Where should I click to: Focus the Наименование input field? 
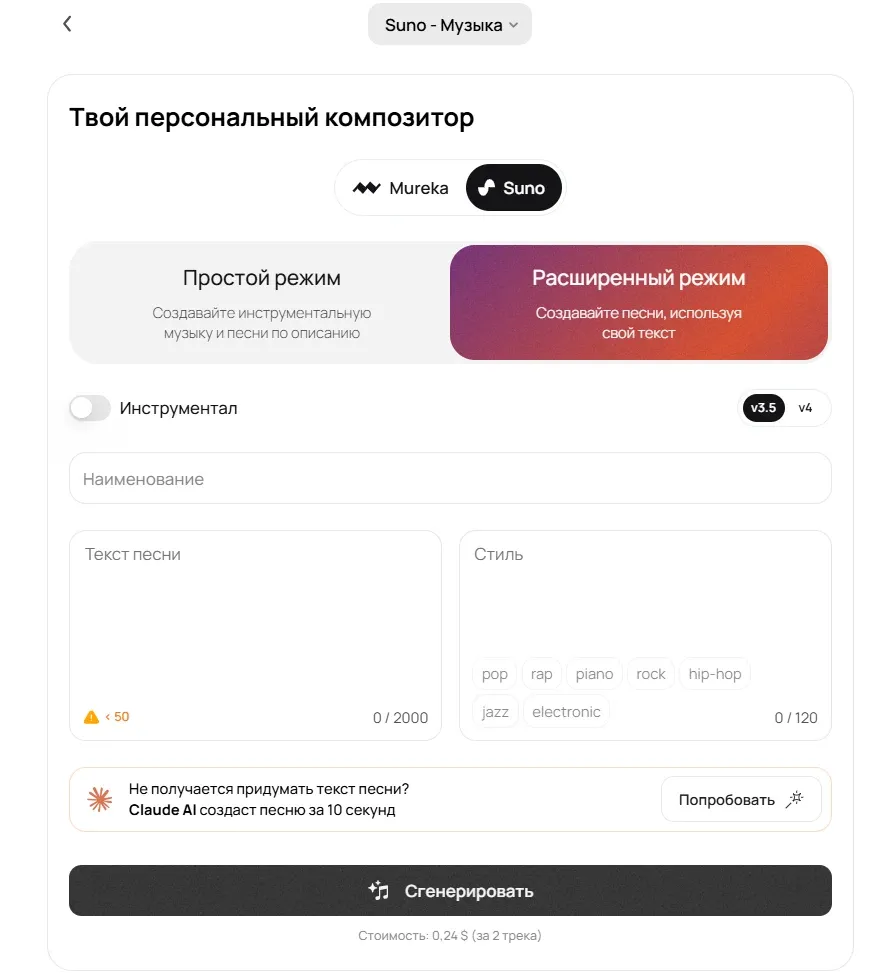450,478
